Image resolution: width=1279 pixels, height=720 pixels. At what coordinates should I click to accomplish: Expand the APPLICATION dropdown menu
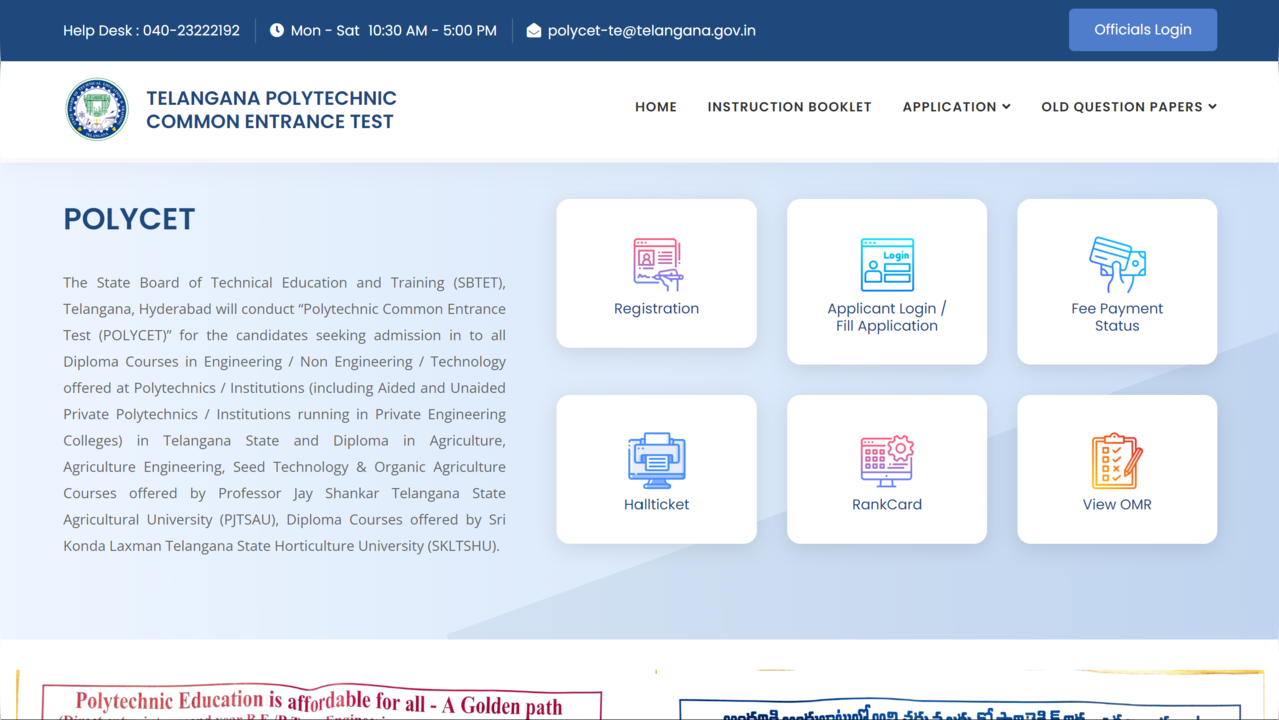tap(949, 106)
